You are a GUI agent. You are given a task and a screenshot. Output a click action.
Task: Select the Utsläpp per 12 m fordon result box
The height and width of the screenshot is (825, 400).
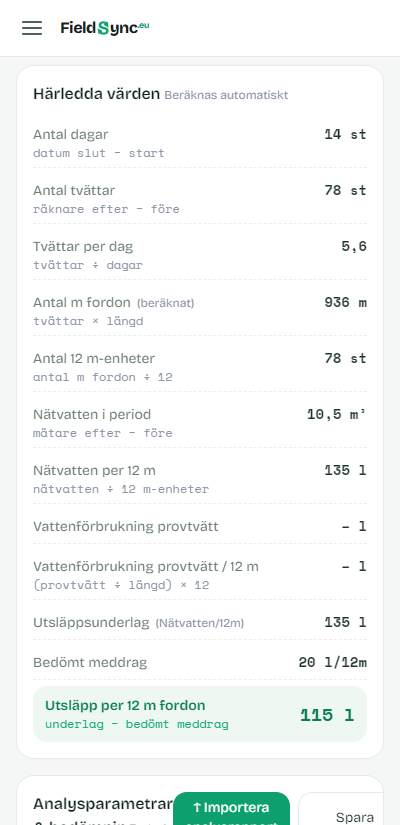[x=200, y=714]
